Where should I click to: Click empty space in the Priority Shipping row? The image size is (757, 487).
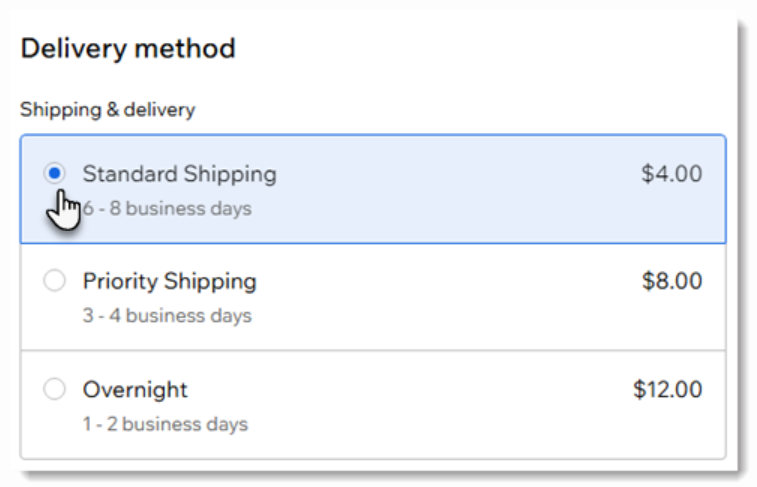click(x=450, y=297)
